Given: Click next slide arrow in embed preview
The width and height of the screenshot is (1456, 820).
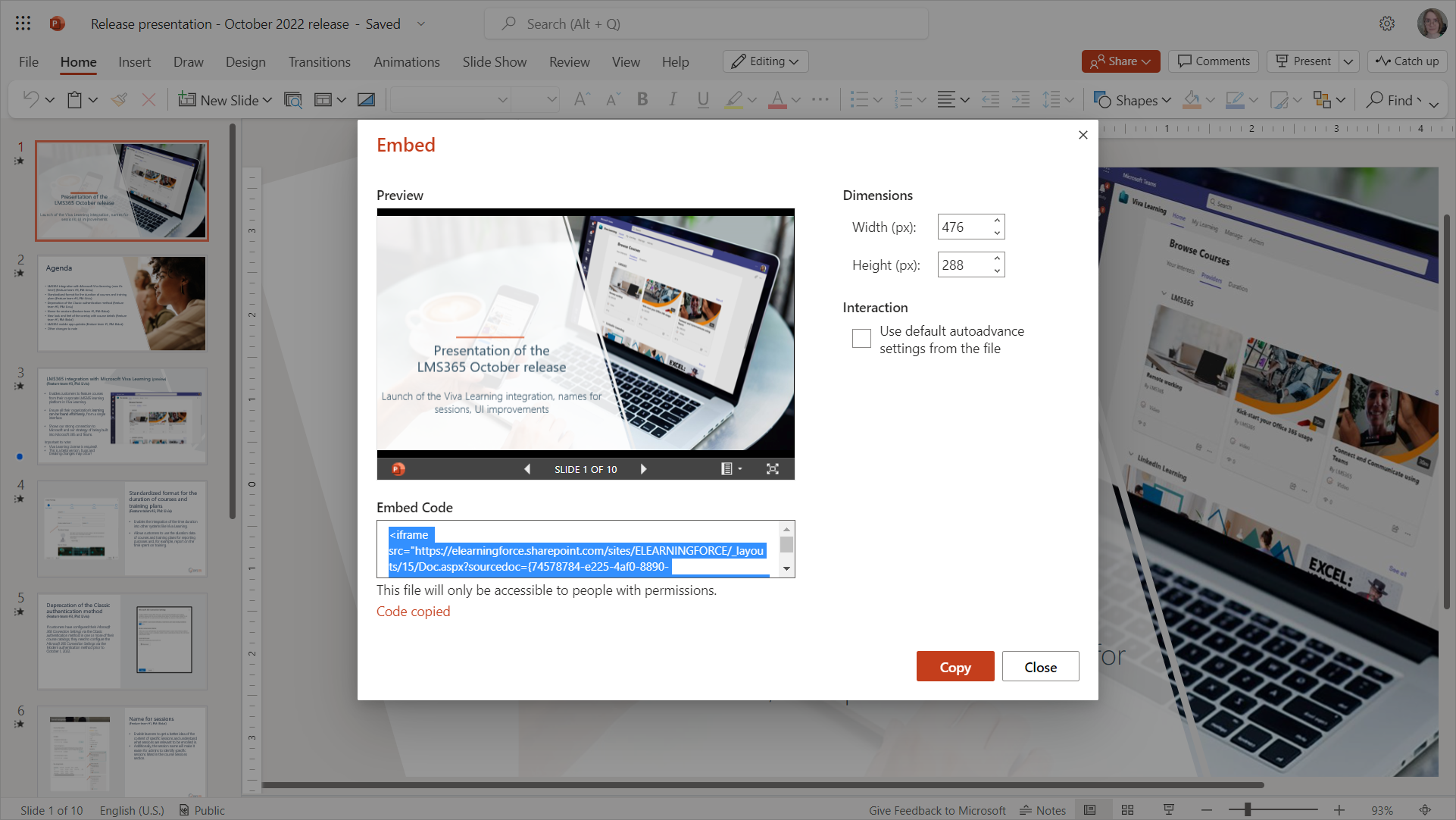Looking at the screenshot, I should [x=643, y=469].
